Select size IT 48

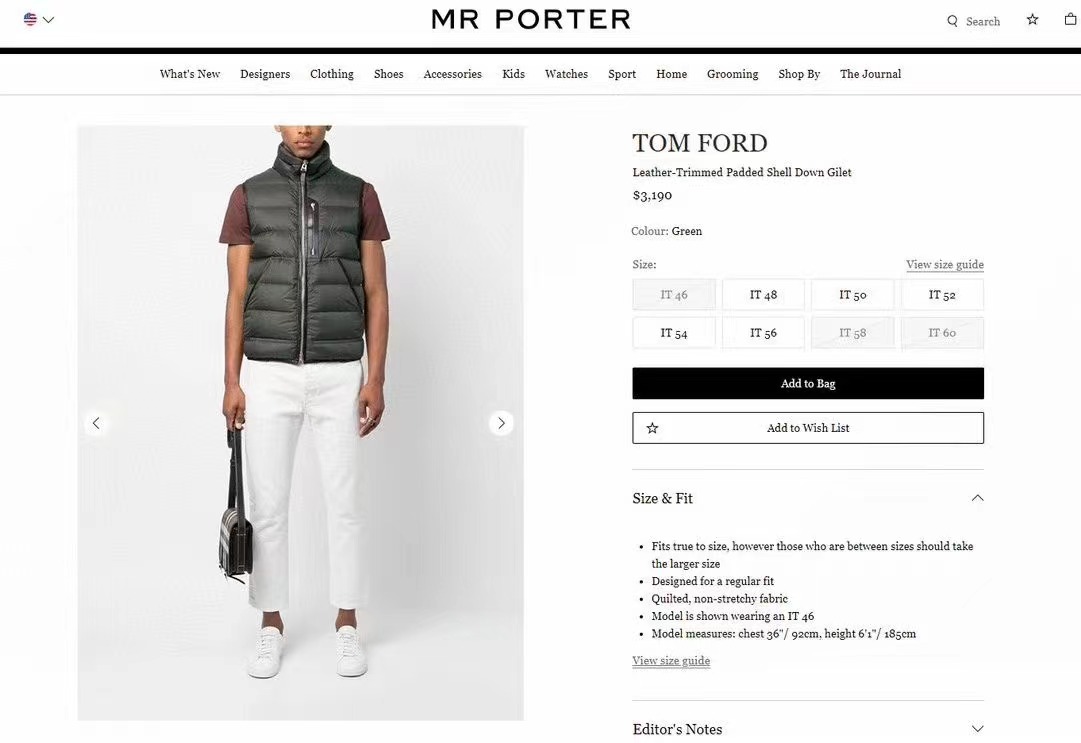pyautogui.click(x=763, y=295)
